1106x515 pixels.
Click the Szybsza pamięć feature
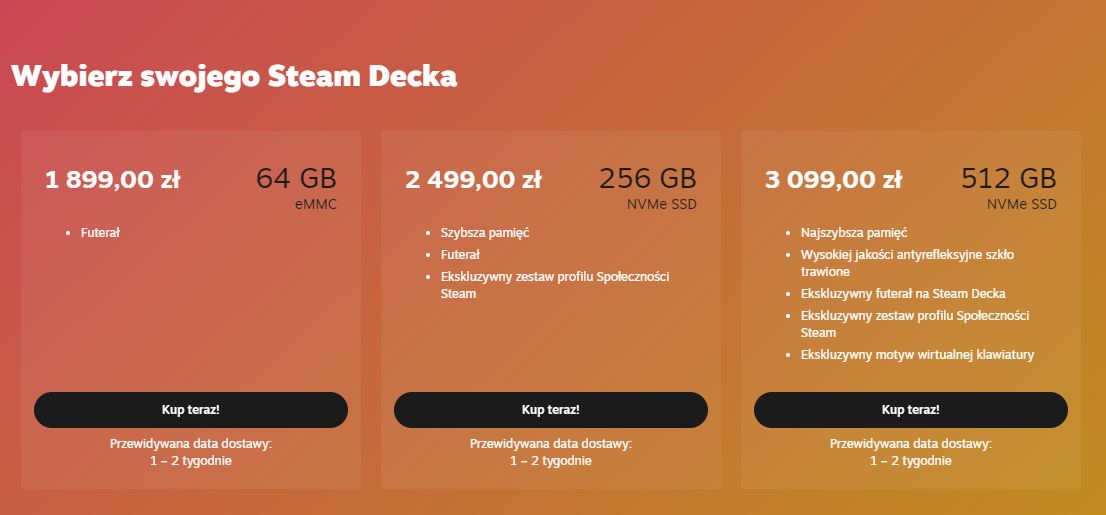point(484,233)
